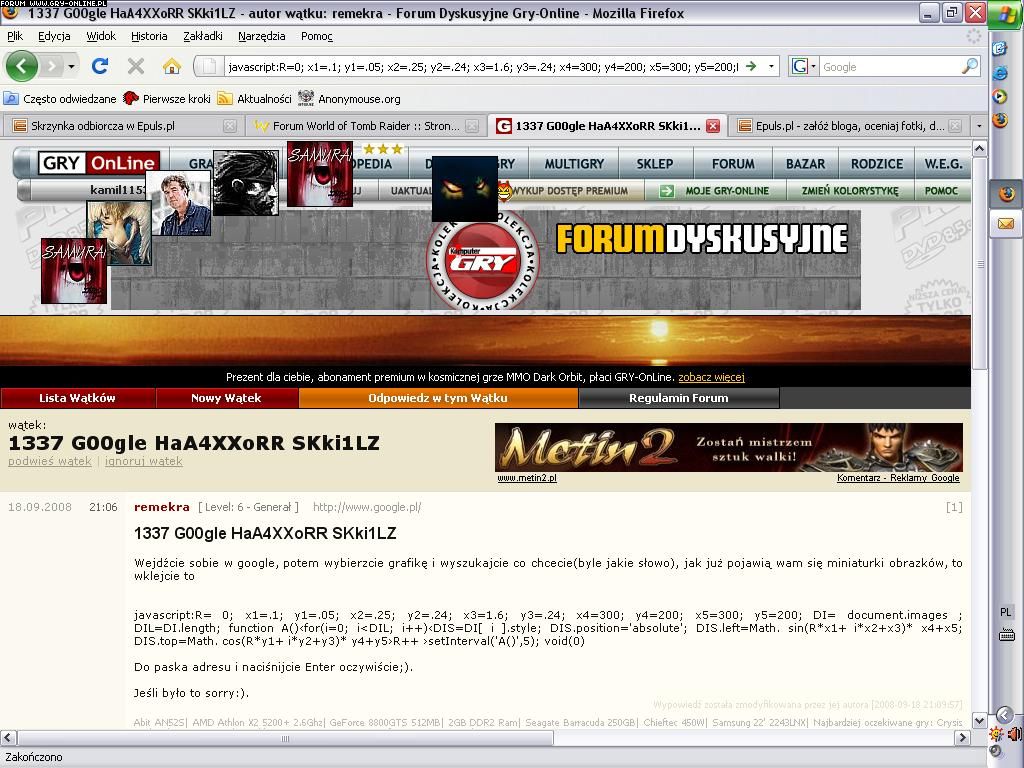Click the MULTIGRY site navigation item
Screen dimensions: 1024x768
[575, 164]
